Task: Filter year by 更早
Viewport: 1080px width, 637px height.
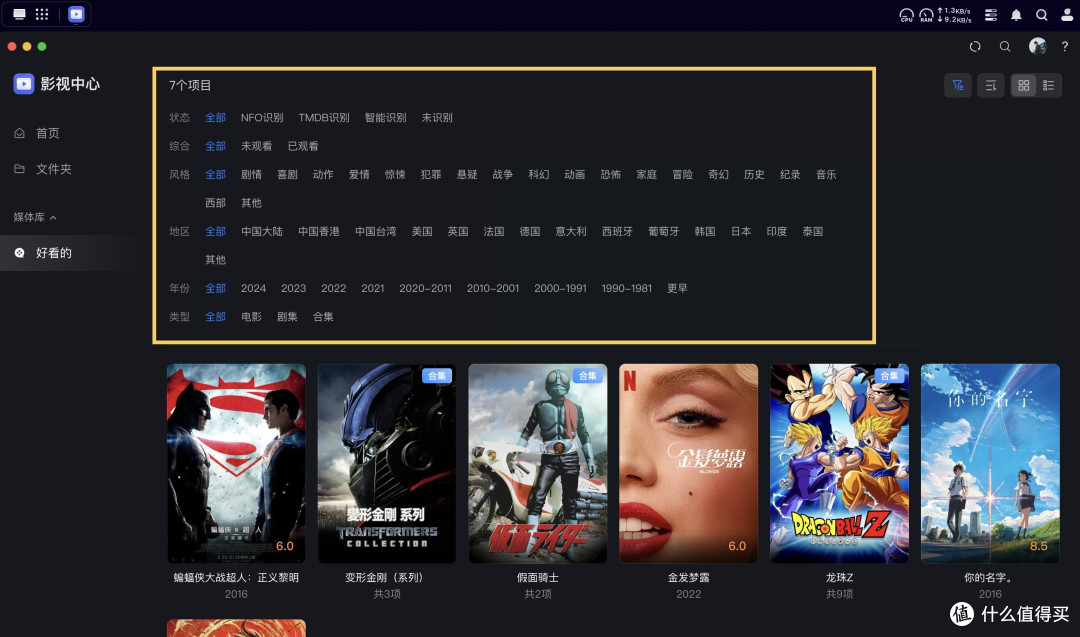Action: 678,289
